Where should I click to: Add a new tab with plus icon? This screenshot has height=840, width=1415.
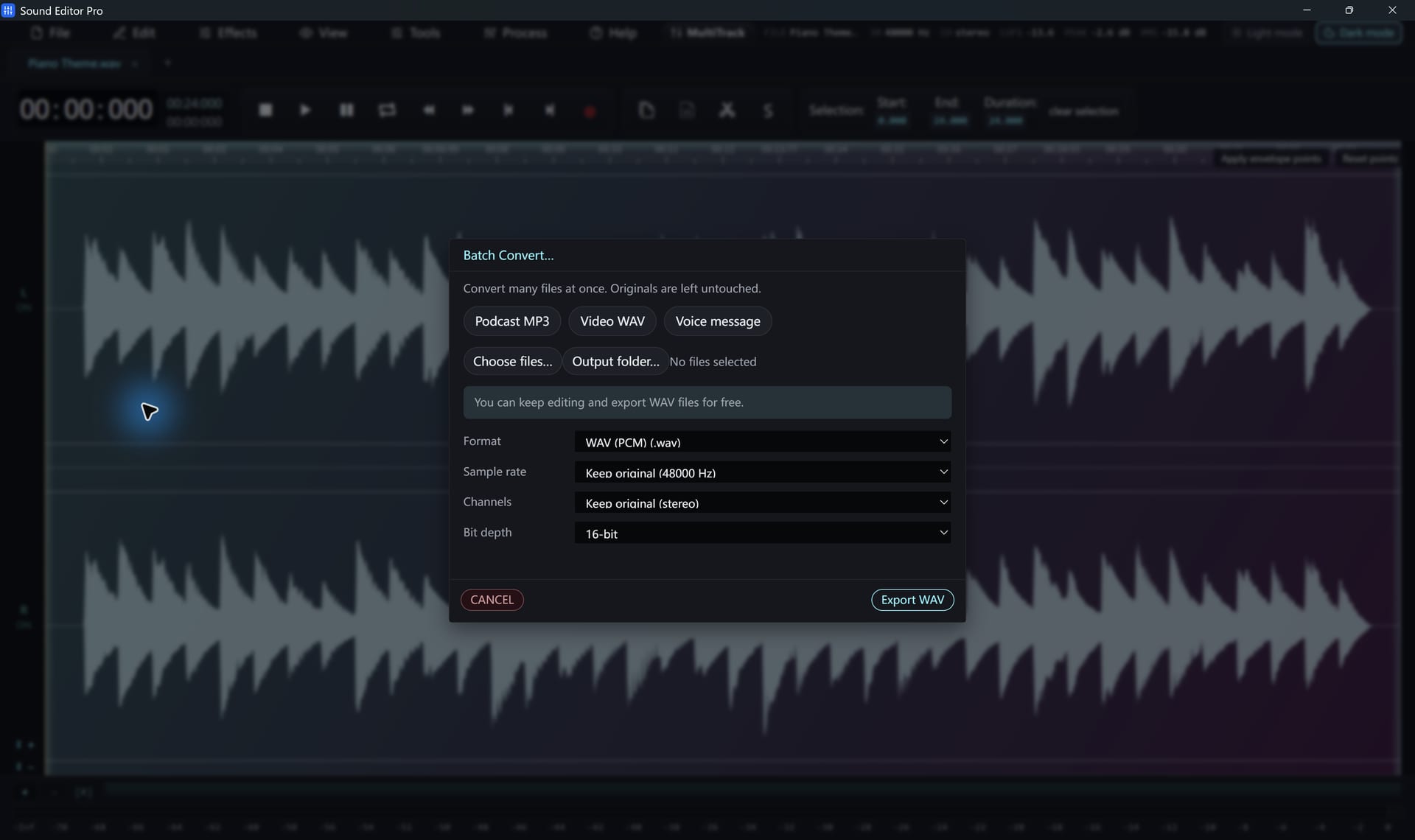pos(167,63)
